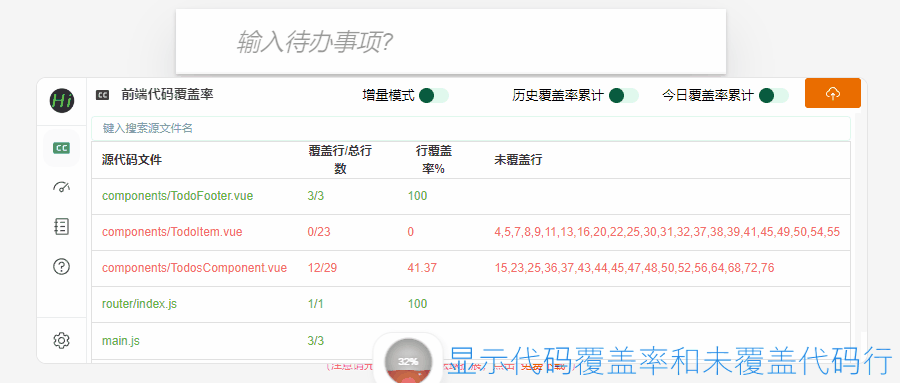Screen dimensions: 900x383
Task: Click the 32% circular progress indicator
Action: [x=408, y=361]
